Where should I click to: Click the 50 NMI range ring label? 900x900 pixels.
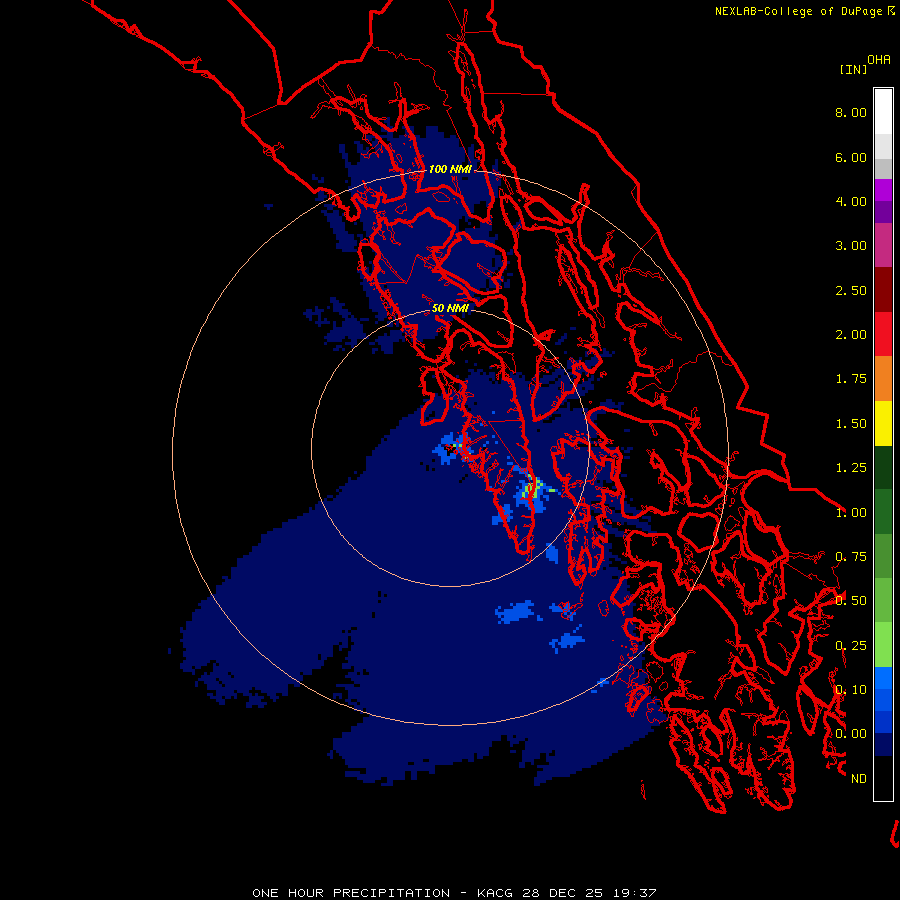[450, 308]
